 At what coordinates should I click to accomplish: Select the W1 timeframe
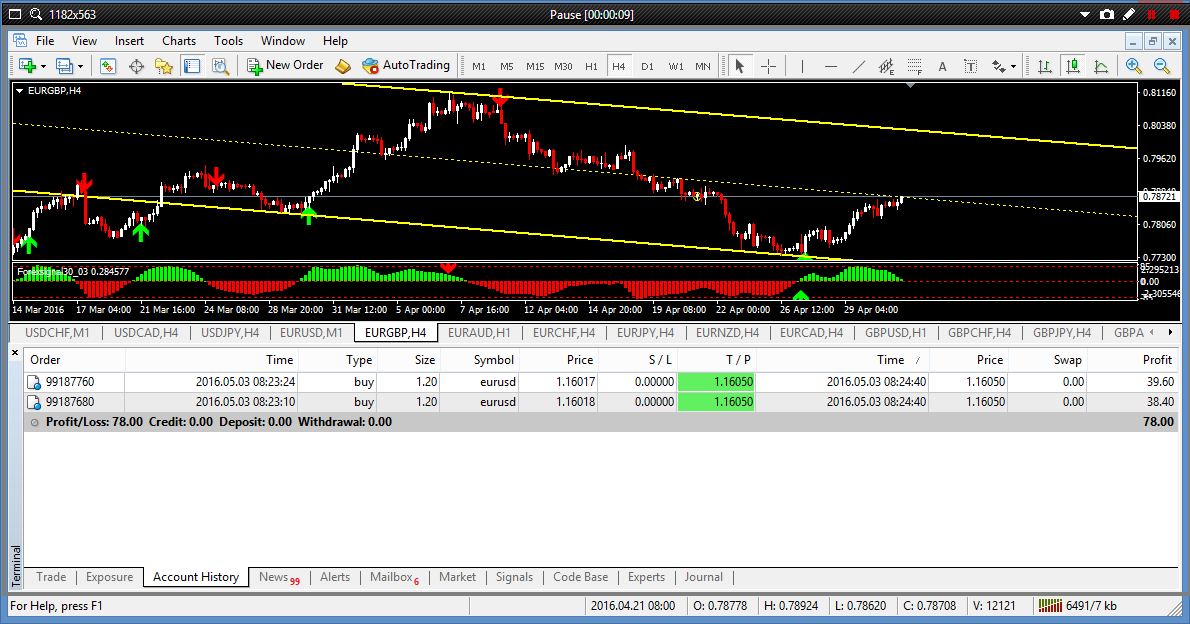pyautogui.click(x=675, y=66)
